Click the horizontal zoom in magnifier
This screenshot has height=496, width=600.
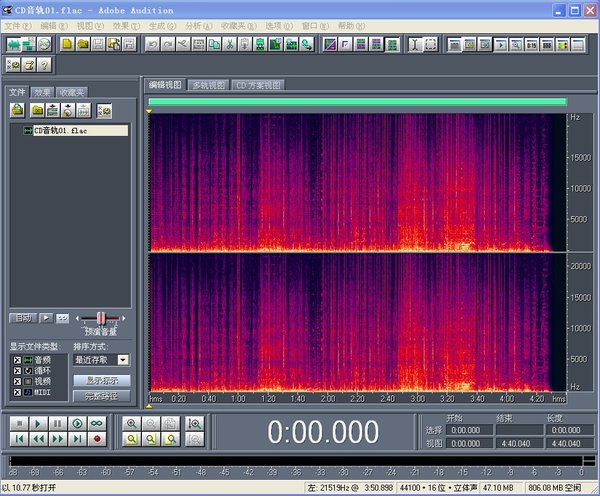coord(132,424)
